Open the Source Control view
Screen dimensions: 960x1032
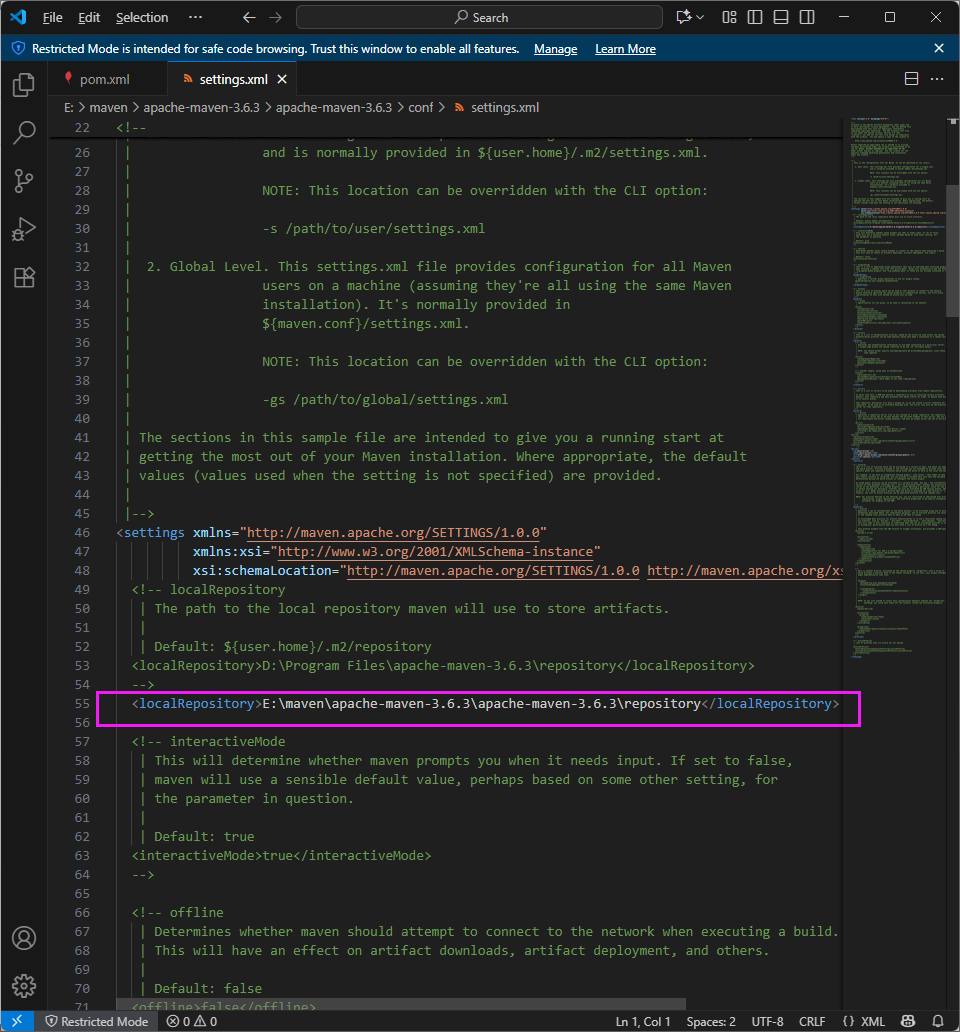pyautogui.click(x=24, y=180)
